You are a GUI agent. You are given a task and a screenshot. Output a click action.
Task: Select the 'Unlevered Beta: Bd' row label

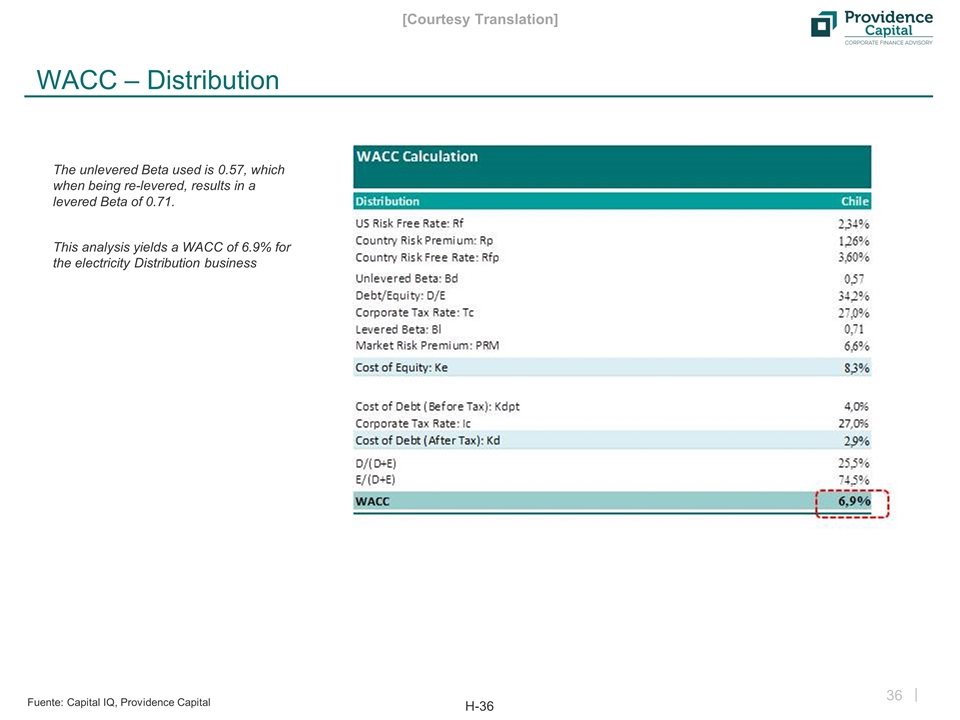coord(406,278)
